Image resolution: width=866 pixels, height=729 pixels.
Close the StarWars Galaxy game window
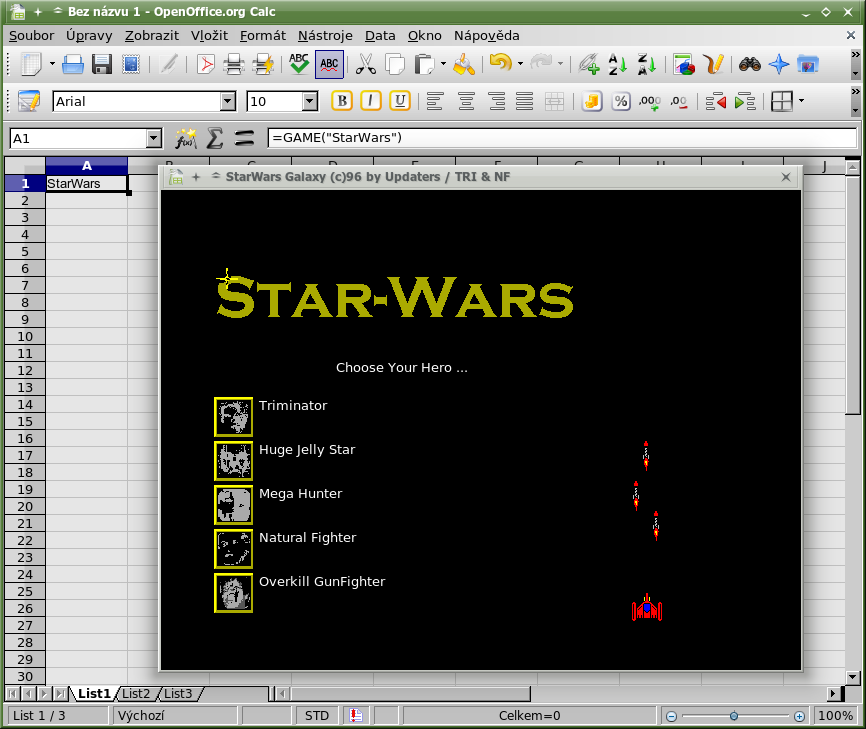[x=786, y=177]
